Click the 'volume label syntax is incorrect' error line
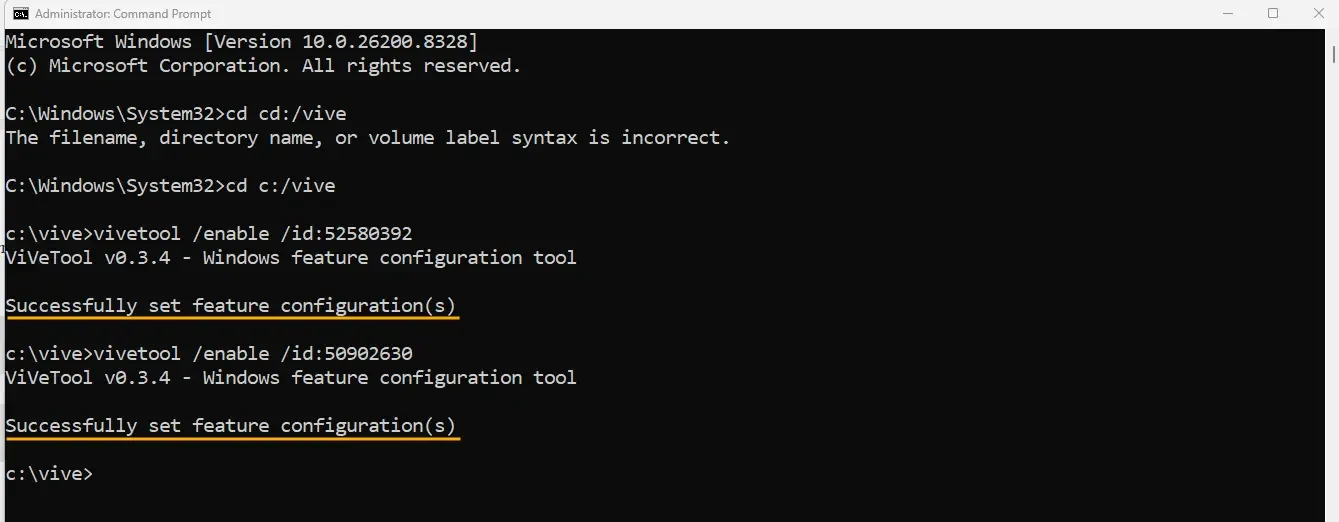Viewport: 1339px width, 522px height. tap(368, 138)
